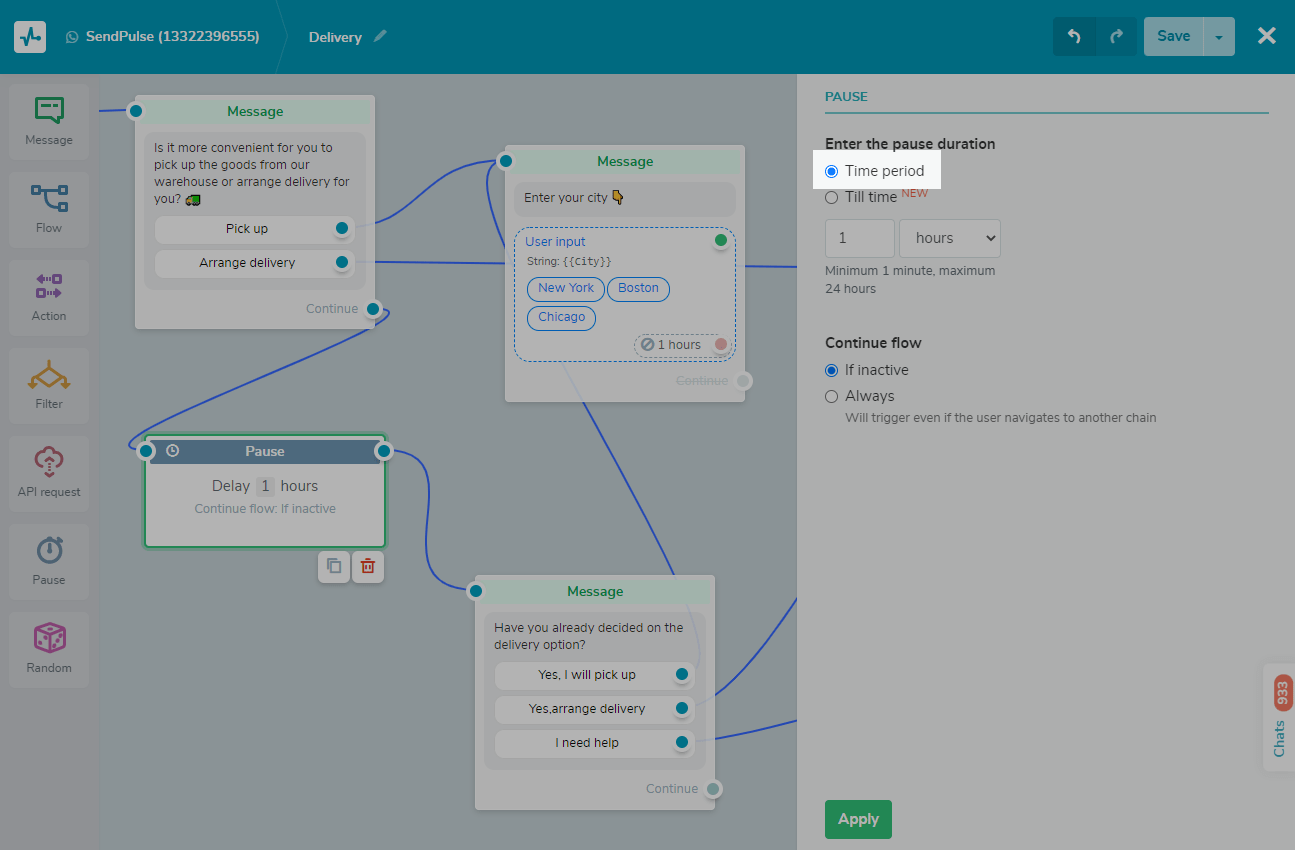
Task: Redo the last change
Action: (x=1117, y=37)
